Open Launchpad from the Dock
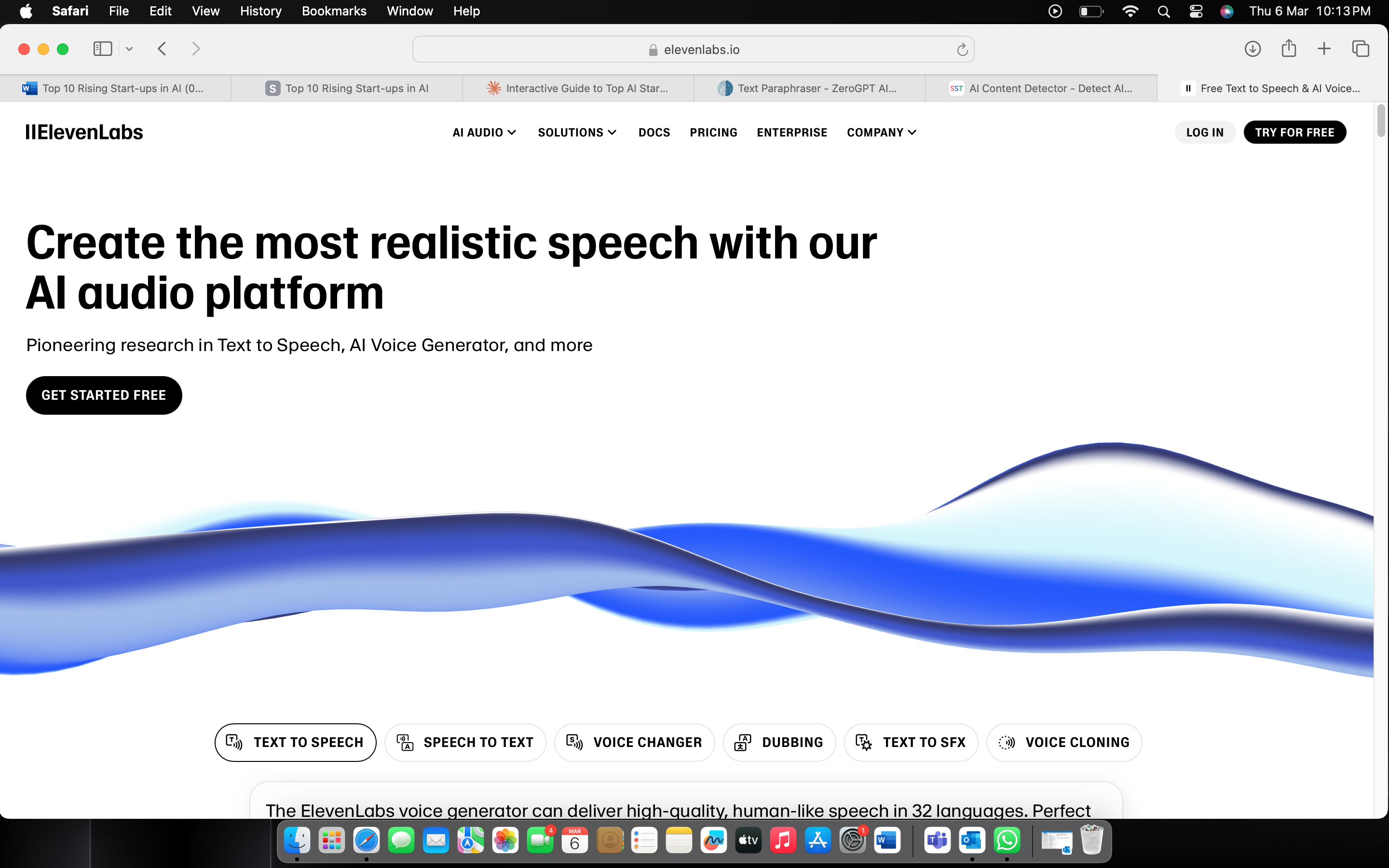Screen dimensions: 1389x868 click(332, 841)
